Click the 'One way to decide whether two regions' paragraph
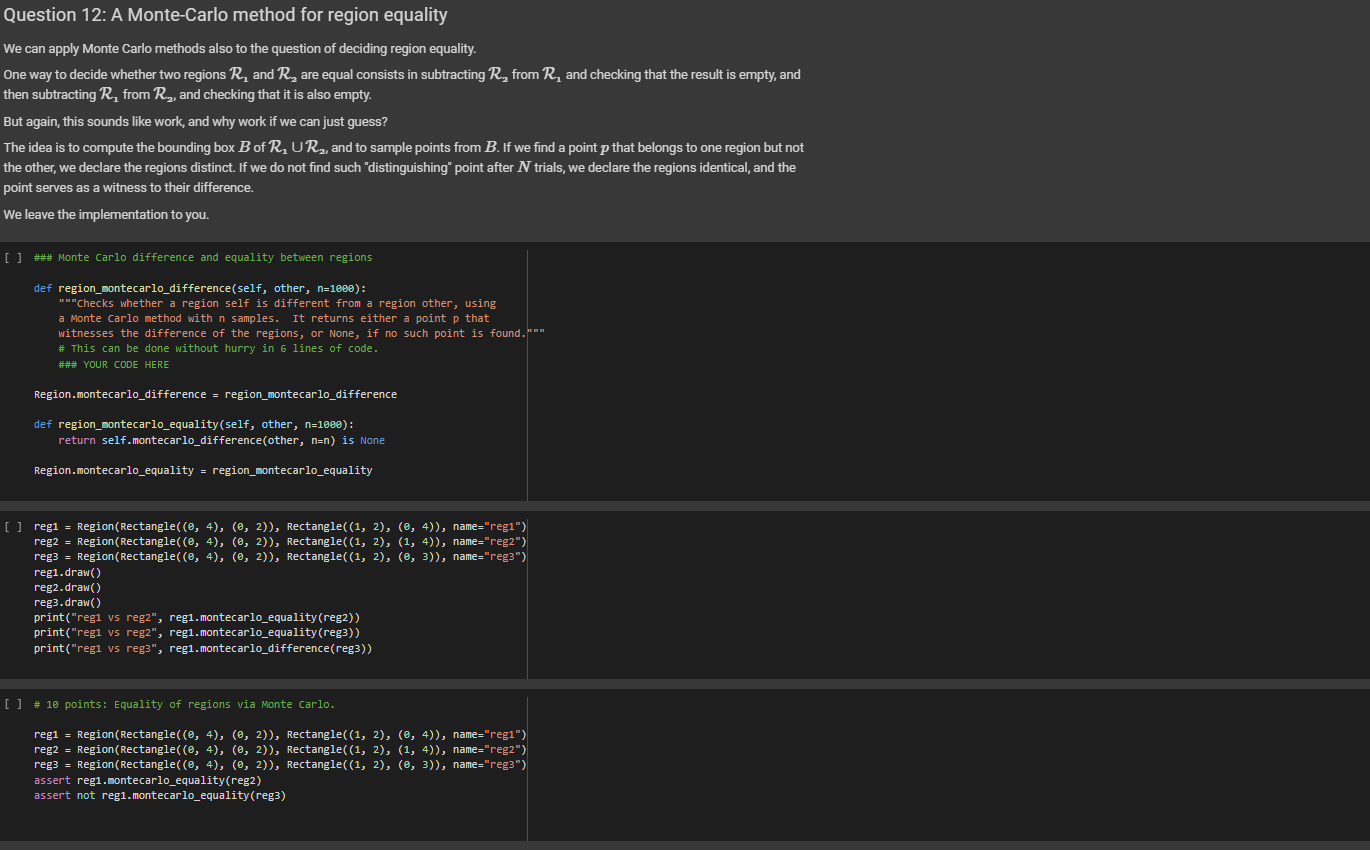This screenshot has width=1370, height=850. (402, 85)
